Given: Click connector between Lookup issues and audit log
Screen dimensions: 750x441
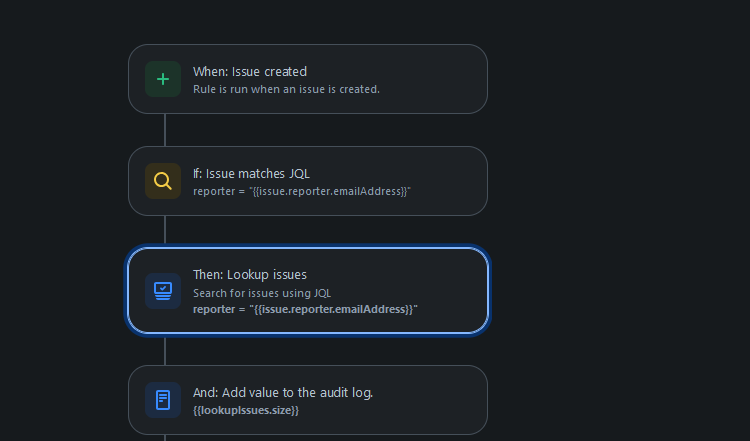Looking at the screenshot, I should (165, 351).
